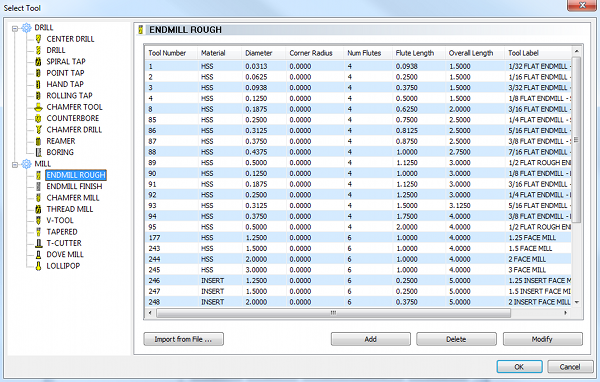Click the T-CUTTER icon
The image size is (600, 382).
click(x=38, y=243)
